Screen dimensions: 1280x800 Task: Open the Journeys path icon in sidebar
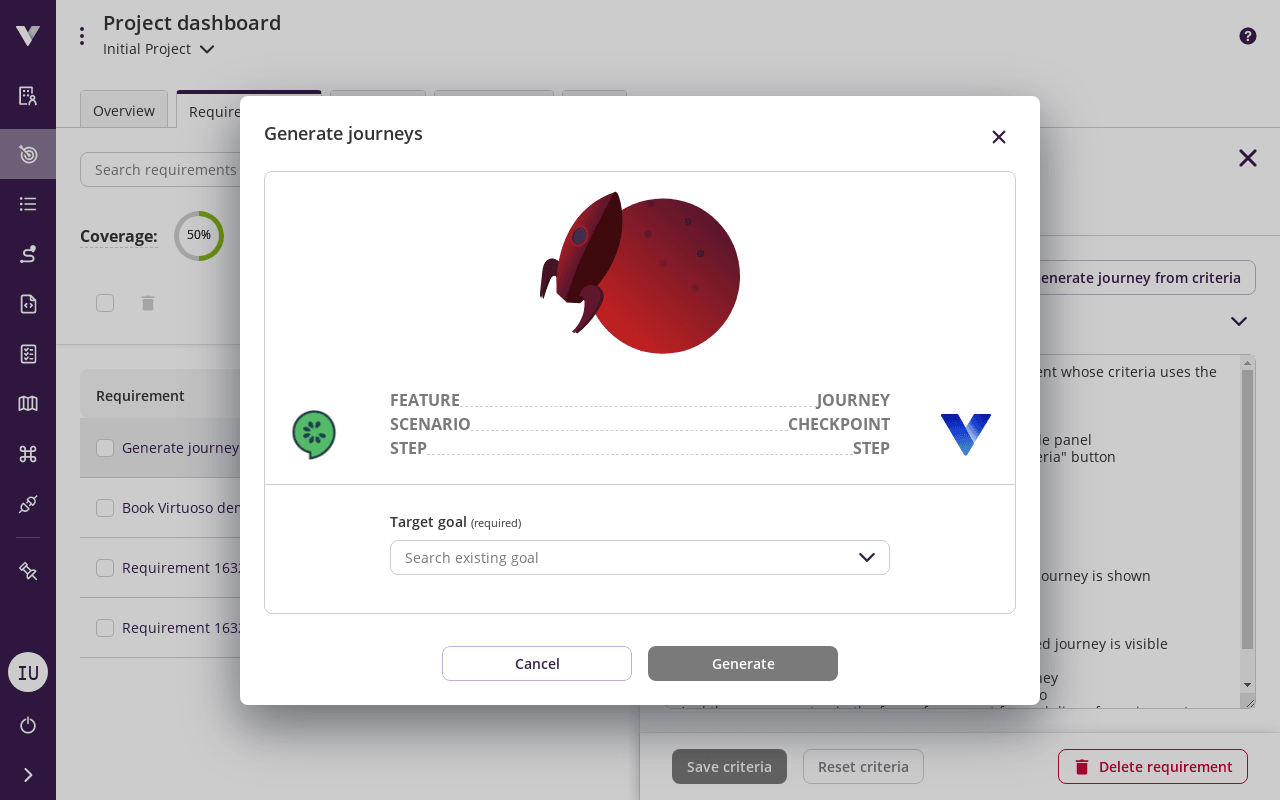pos(27,253)
